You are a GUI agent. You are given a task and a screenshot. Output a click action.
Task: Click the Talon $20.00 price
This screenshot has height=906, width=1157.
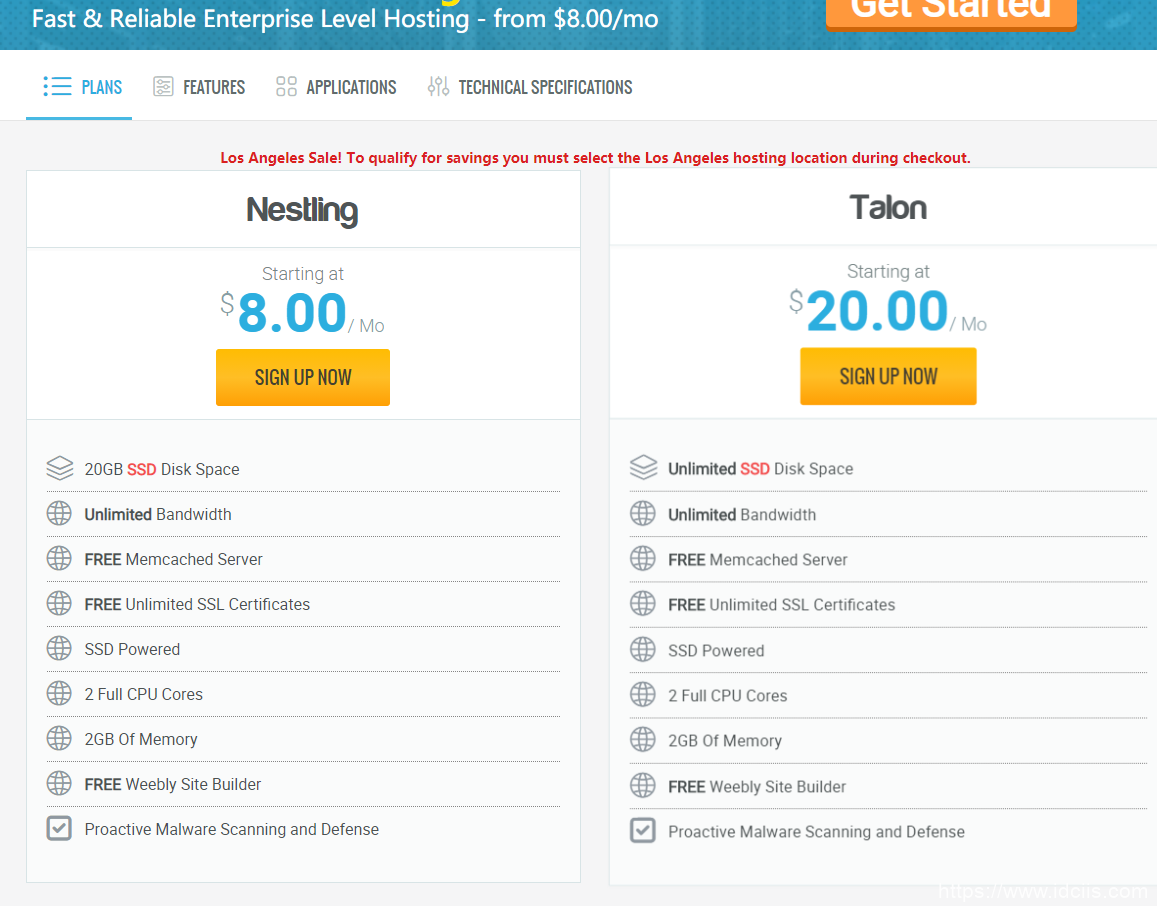[877, 311]
